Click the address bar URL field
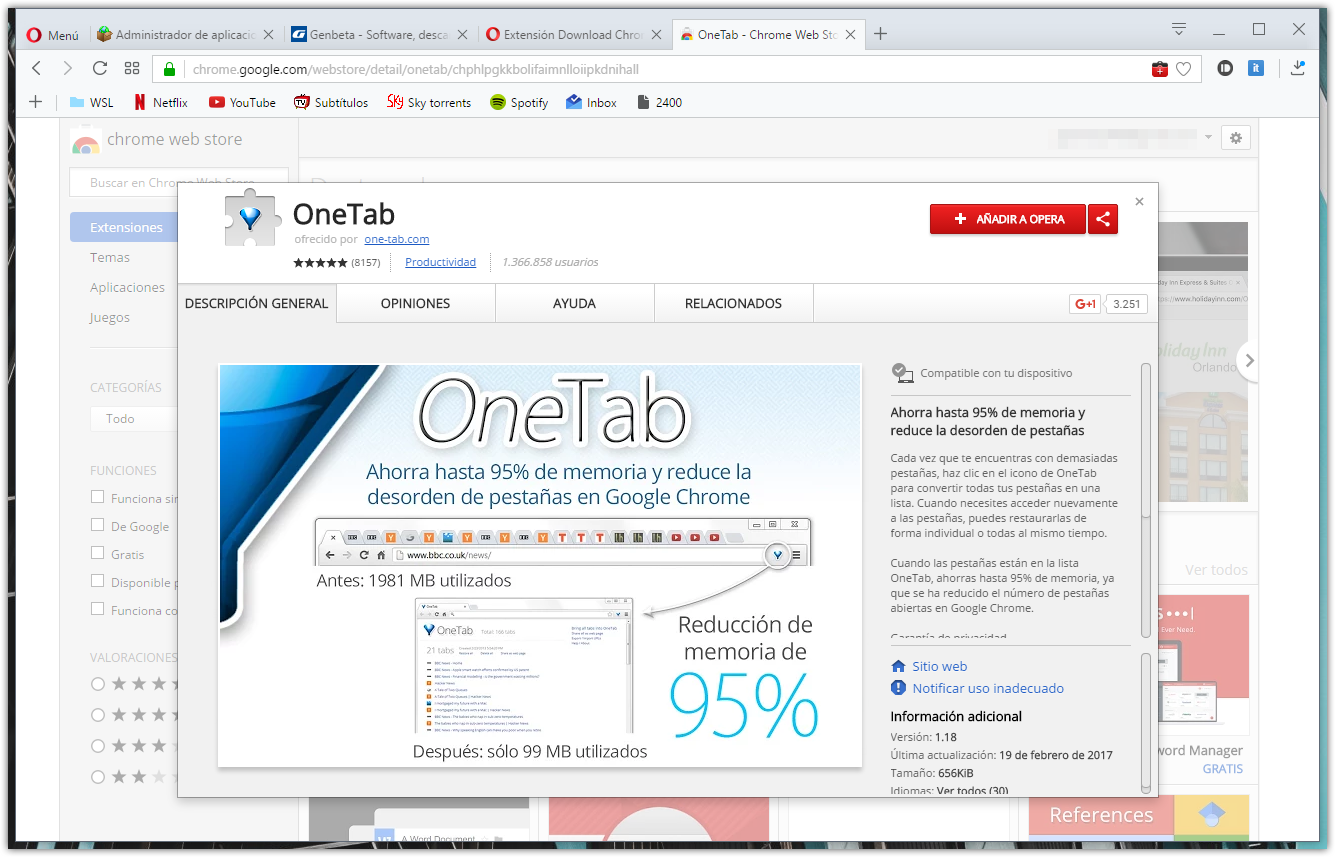 click(x=660, y=69)
